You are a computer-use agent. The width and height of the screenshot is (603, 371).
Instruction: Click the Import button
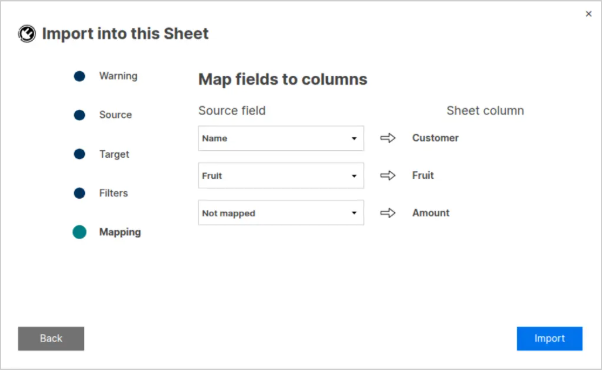coord(549,339)
